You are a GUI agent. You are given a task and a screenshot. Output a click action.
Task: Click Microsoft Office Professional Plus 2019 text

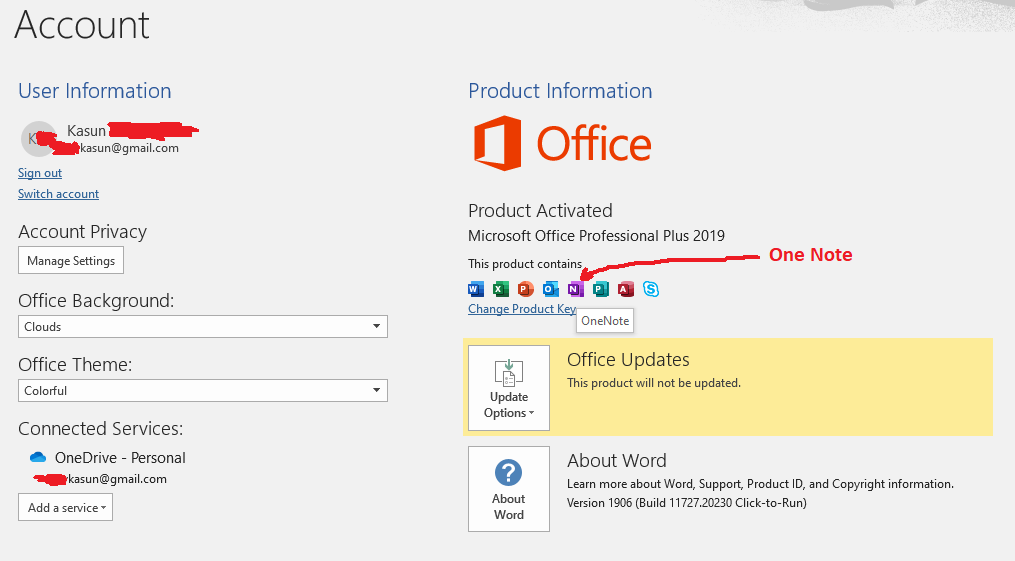[x=596, y=236]
